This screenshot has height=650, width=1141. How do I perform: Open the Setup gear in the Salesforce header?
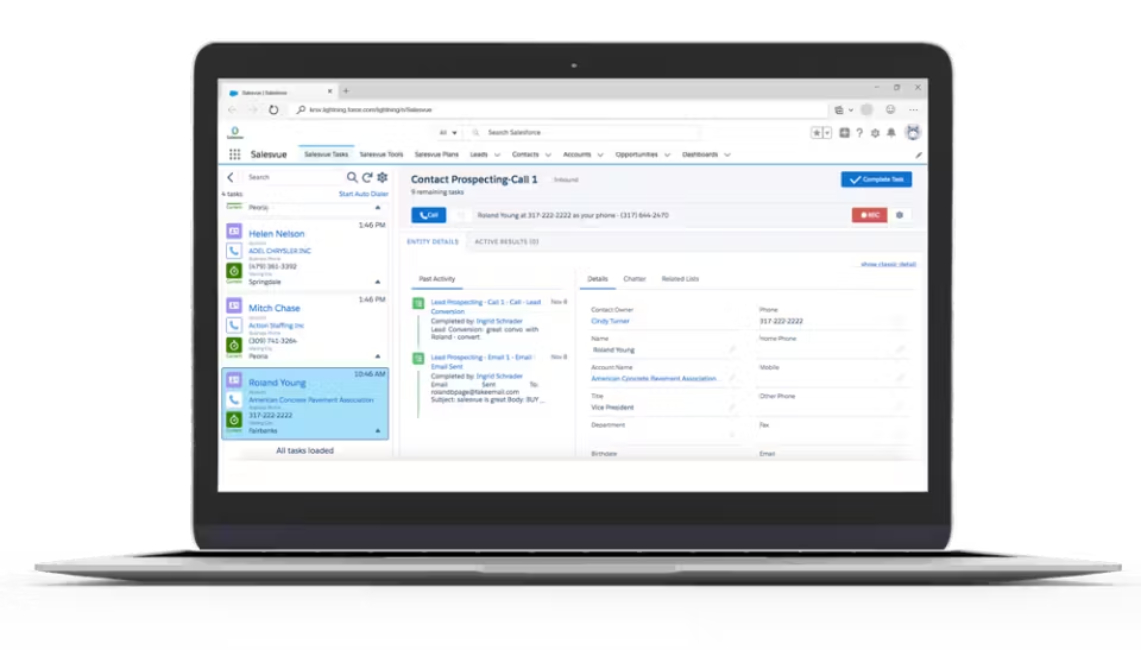coord(875,132)
